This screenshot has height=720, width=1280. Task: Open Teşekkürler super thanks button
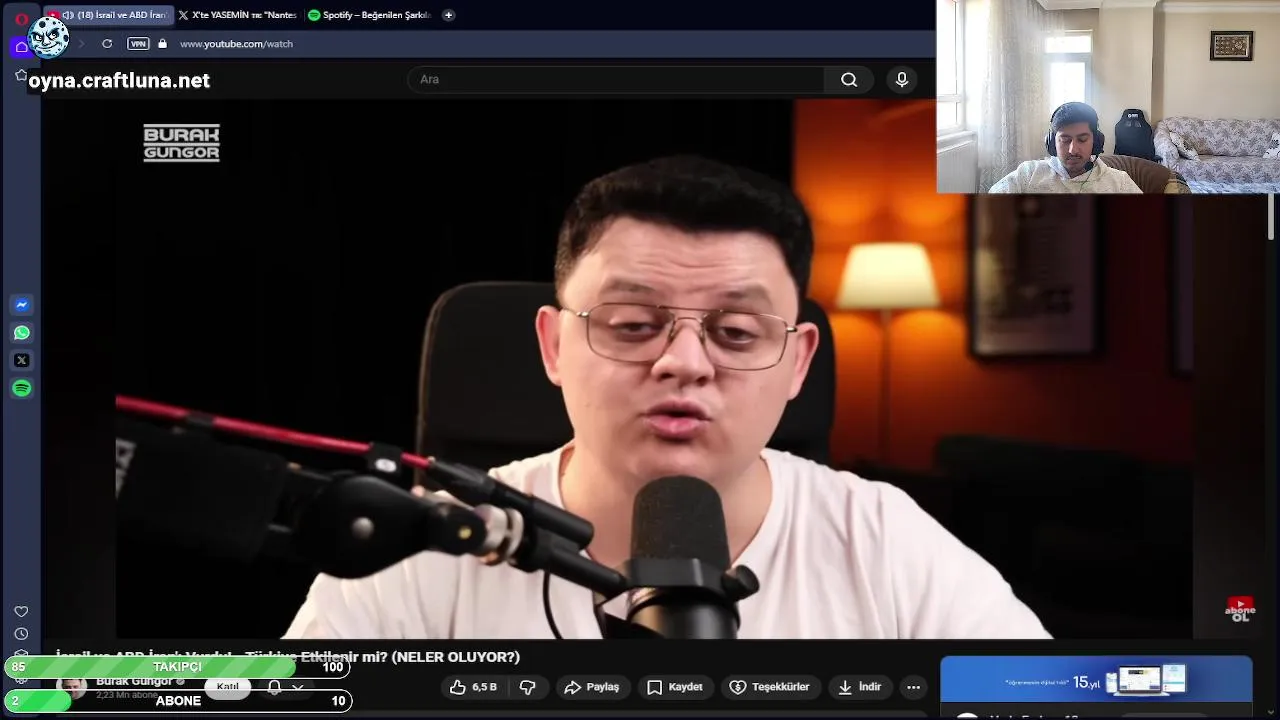(769, 687)
